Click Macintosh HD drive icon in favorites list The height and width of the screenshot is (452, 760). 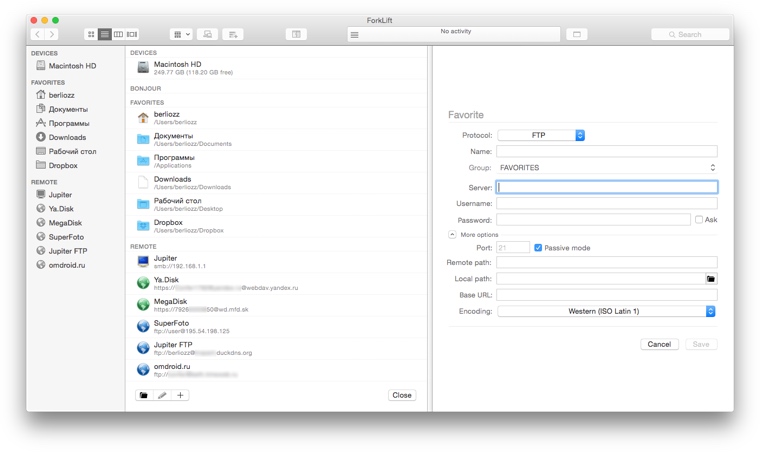tap(143, 67)
